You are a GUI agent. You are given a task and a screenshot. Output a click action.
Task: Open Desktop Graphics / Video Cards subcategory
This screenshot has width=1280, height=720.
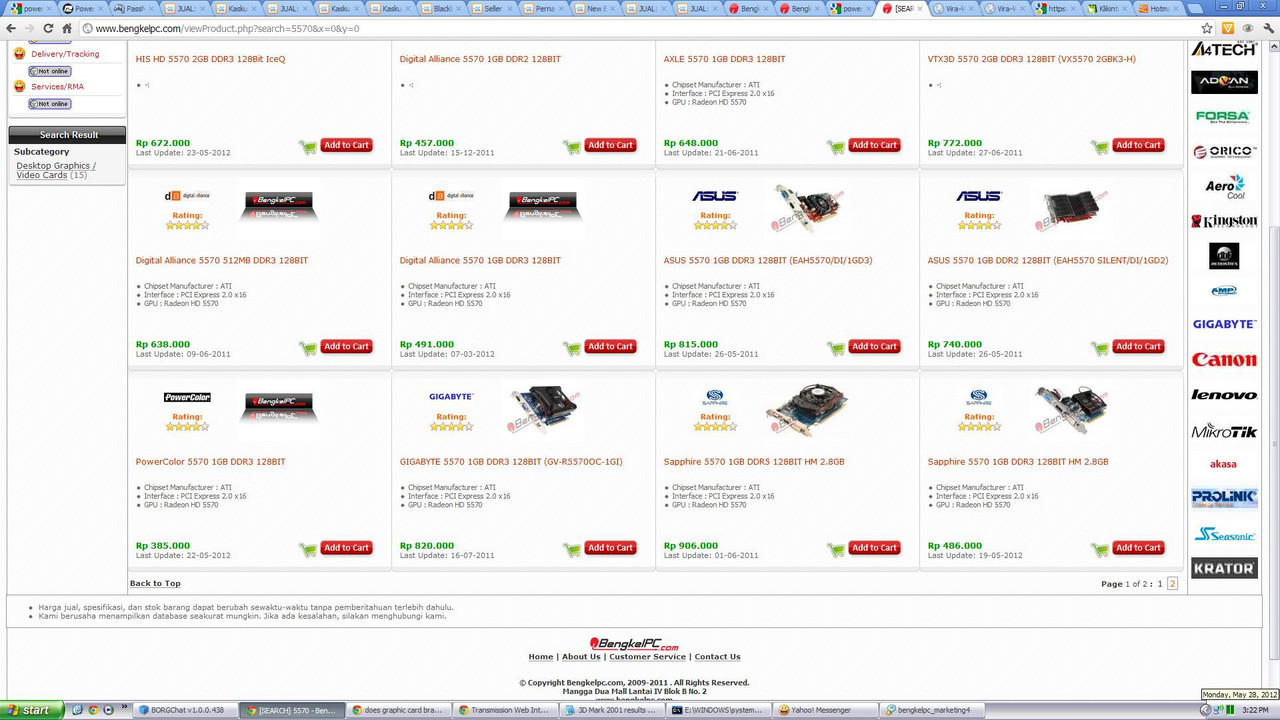click(x=56, y=170)
